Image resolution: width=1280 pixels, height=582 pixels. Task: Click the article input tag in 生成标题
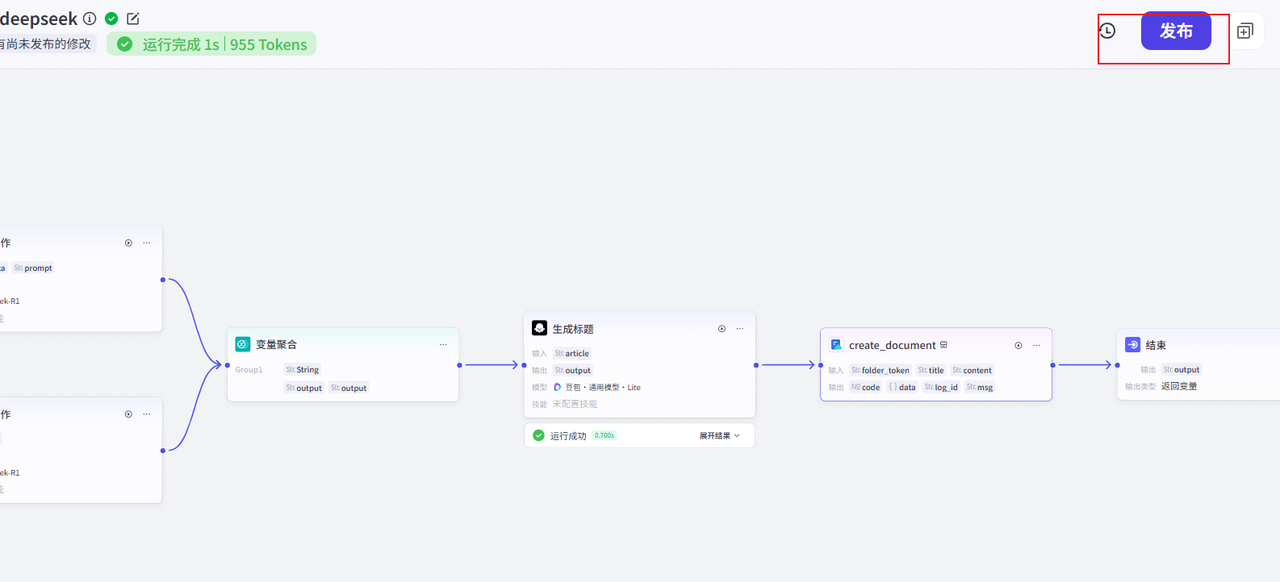tap(572, 353)
